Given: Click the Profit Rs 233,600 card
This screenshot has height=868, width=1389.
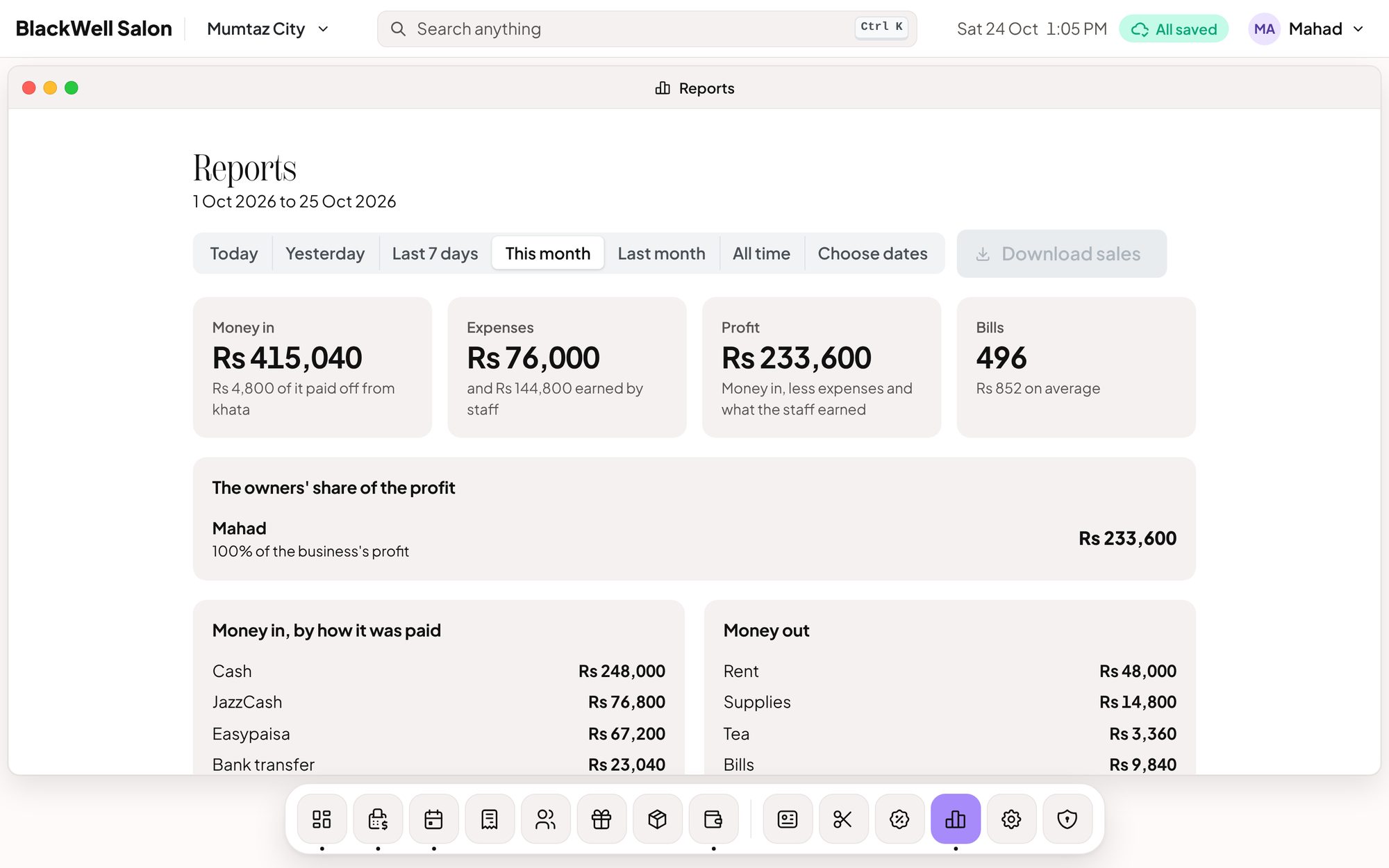Looking at the screenshot, I should (x=822, y=367).
